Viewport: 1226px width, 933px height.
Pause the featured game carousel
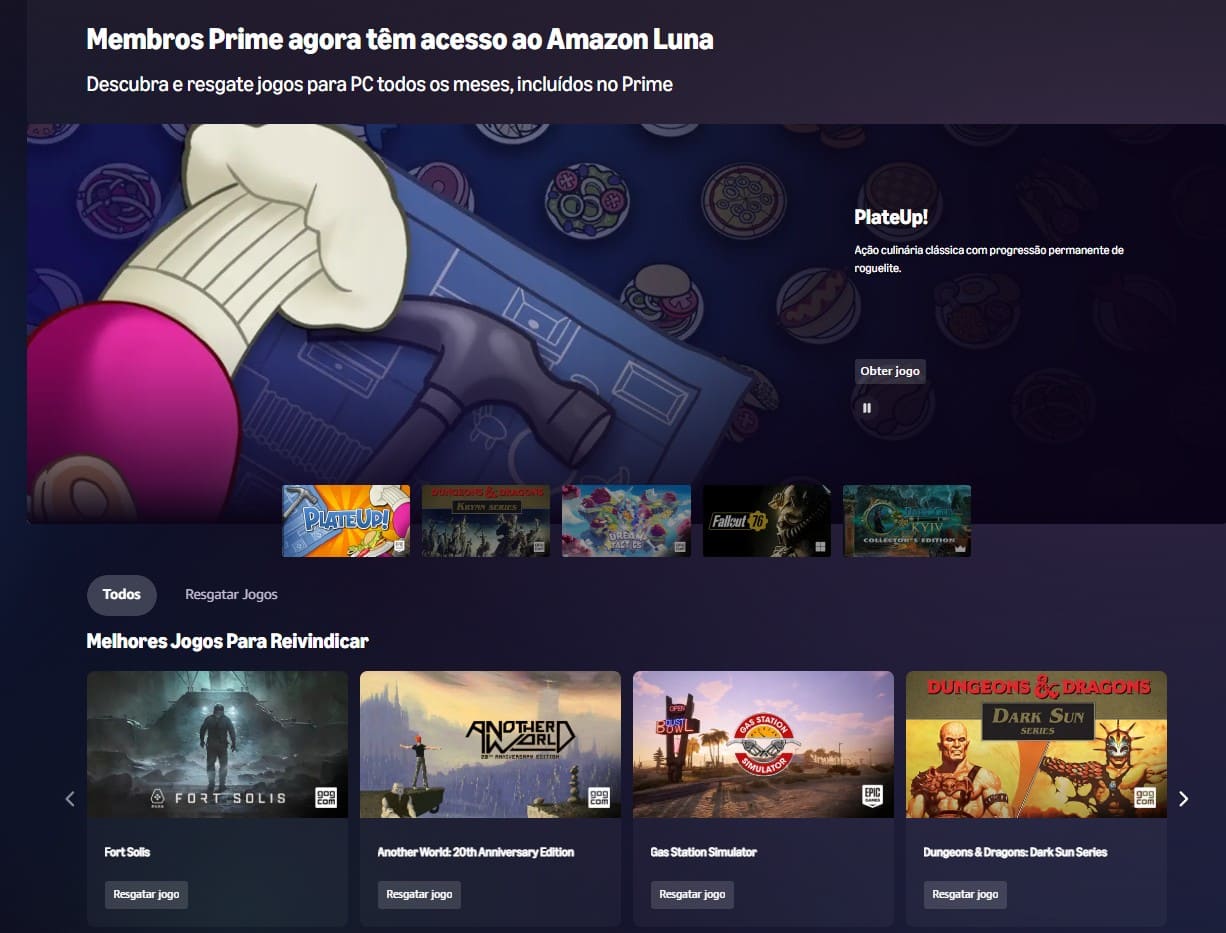tap(867, 407)
